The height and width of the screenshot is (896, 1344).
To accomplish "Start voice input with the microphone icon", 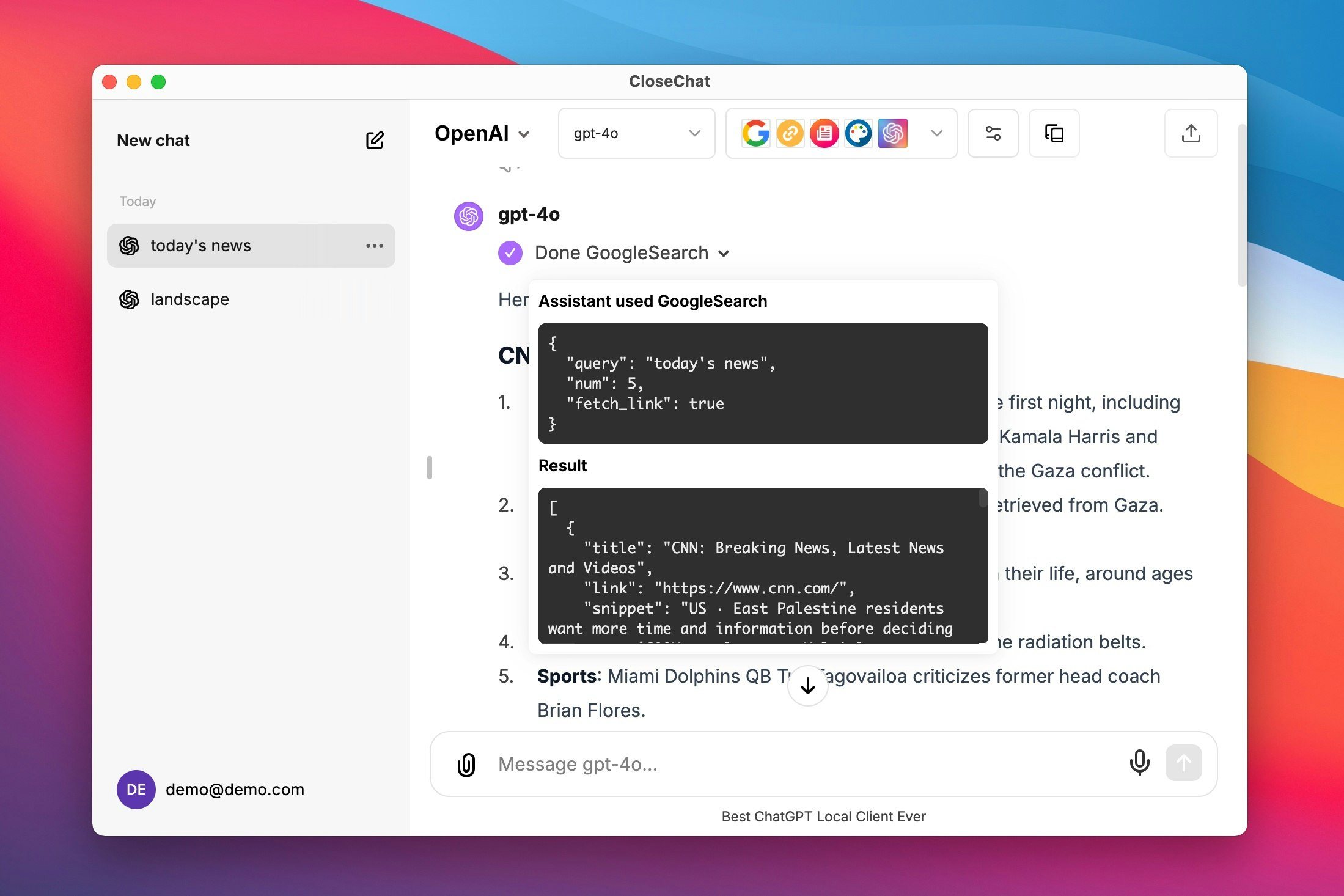I will coord(1139,763).
